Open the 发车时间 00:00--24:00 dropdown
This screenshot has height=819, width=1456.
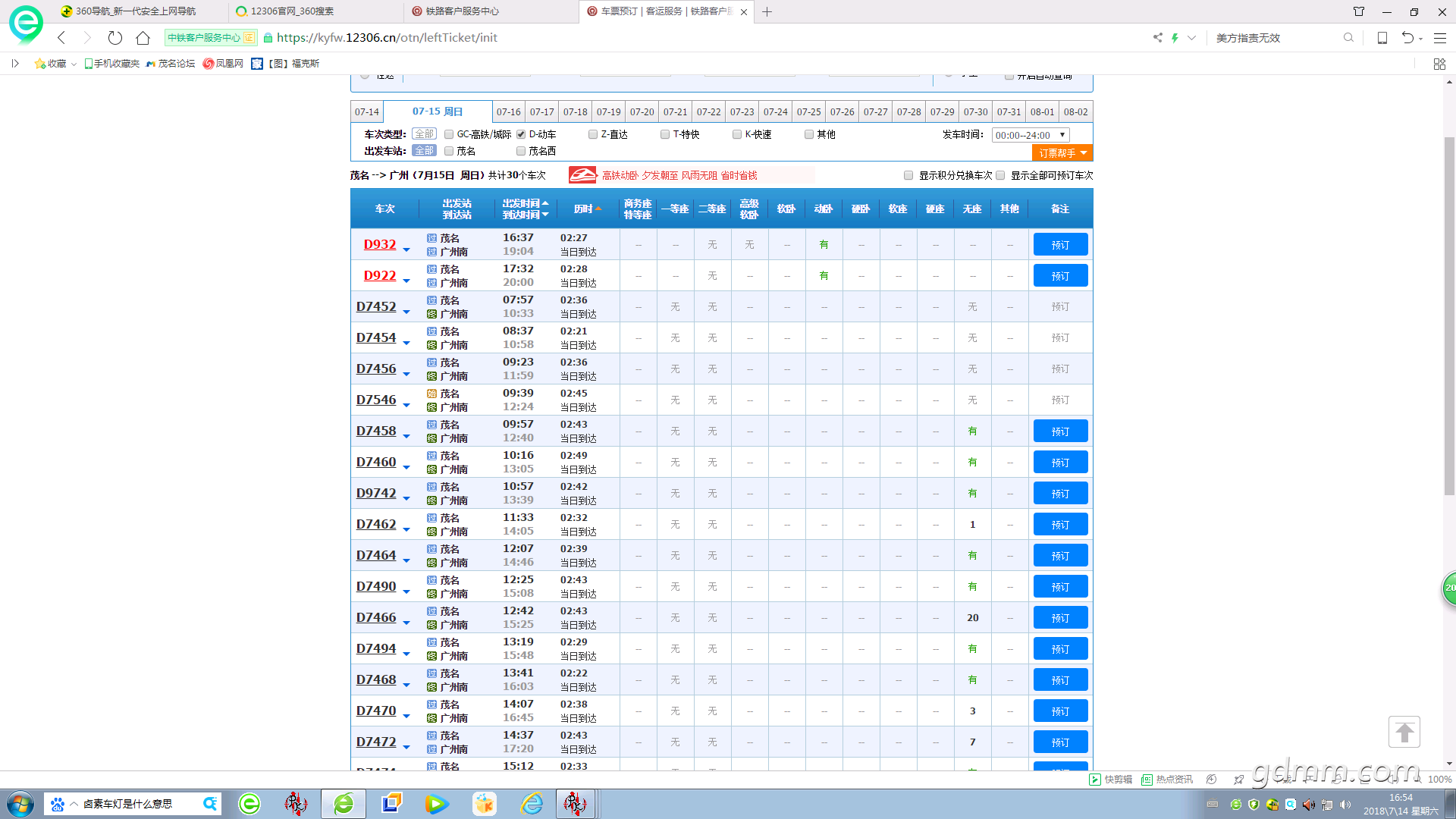tap(1031, 135)
